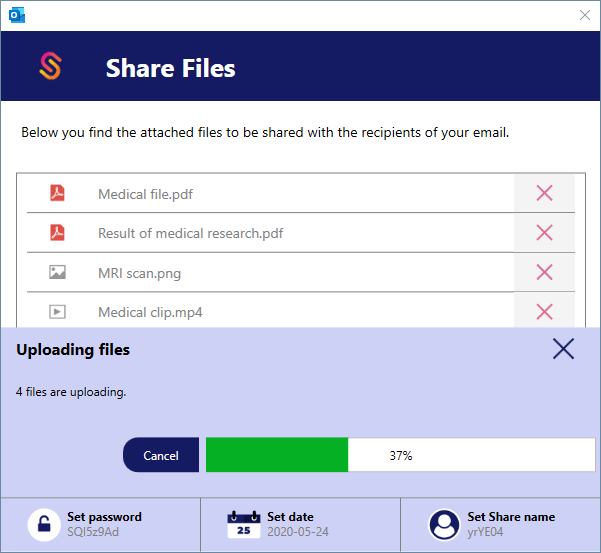Remove Result of medical research.pdf attachment

pos(544,233)
